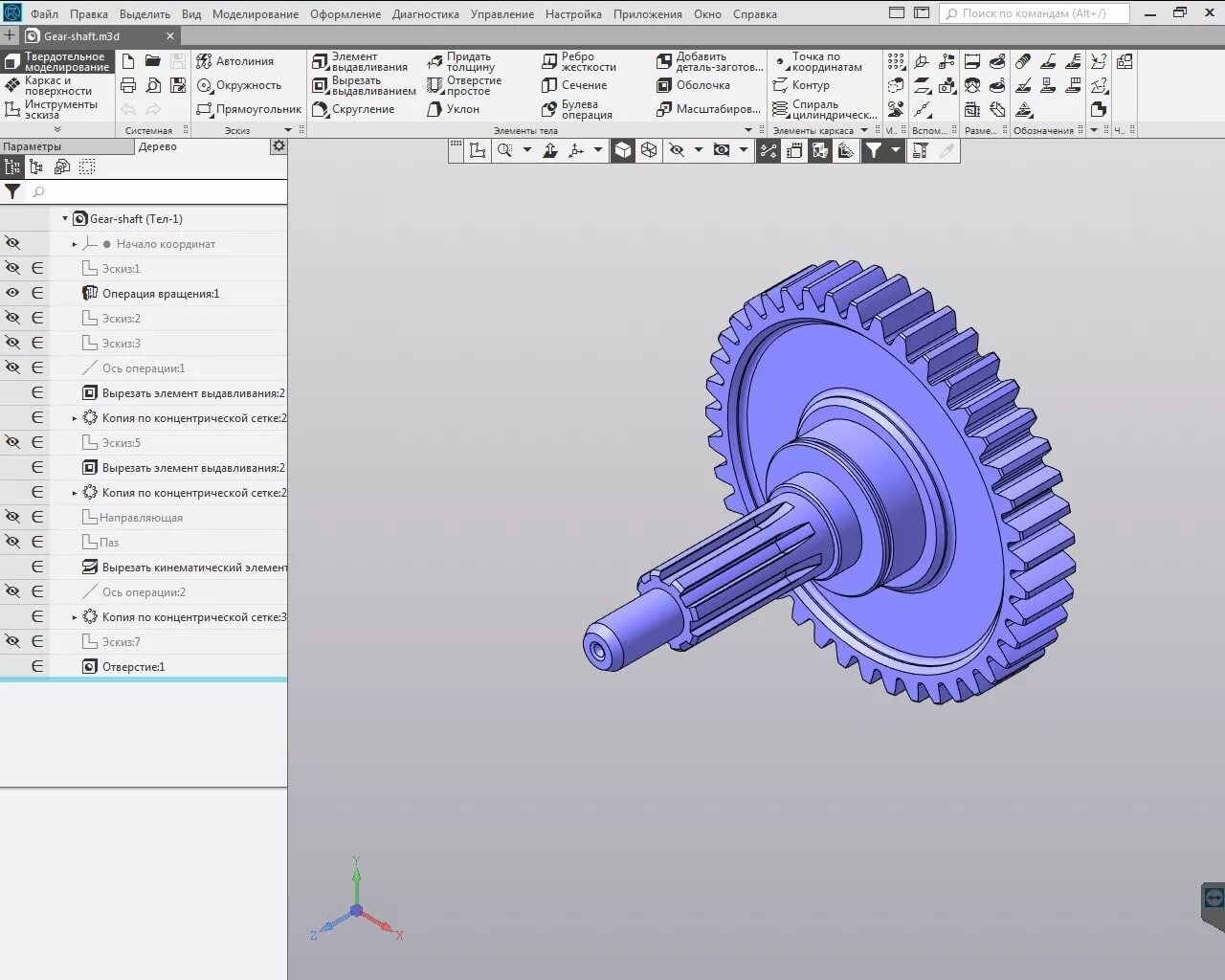Expand Элементы каркаса panel dropdown arrow
Image resolution: width=1225 pixels, height=980 pixels.
[x=864, y=130]
